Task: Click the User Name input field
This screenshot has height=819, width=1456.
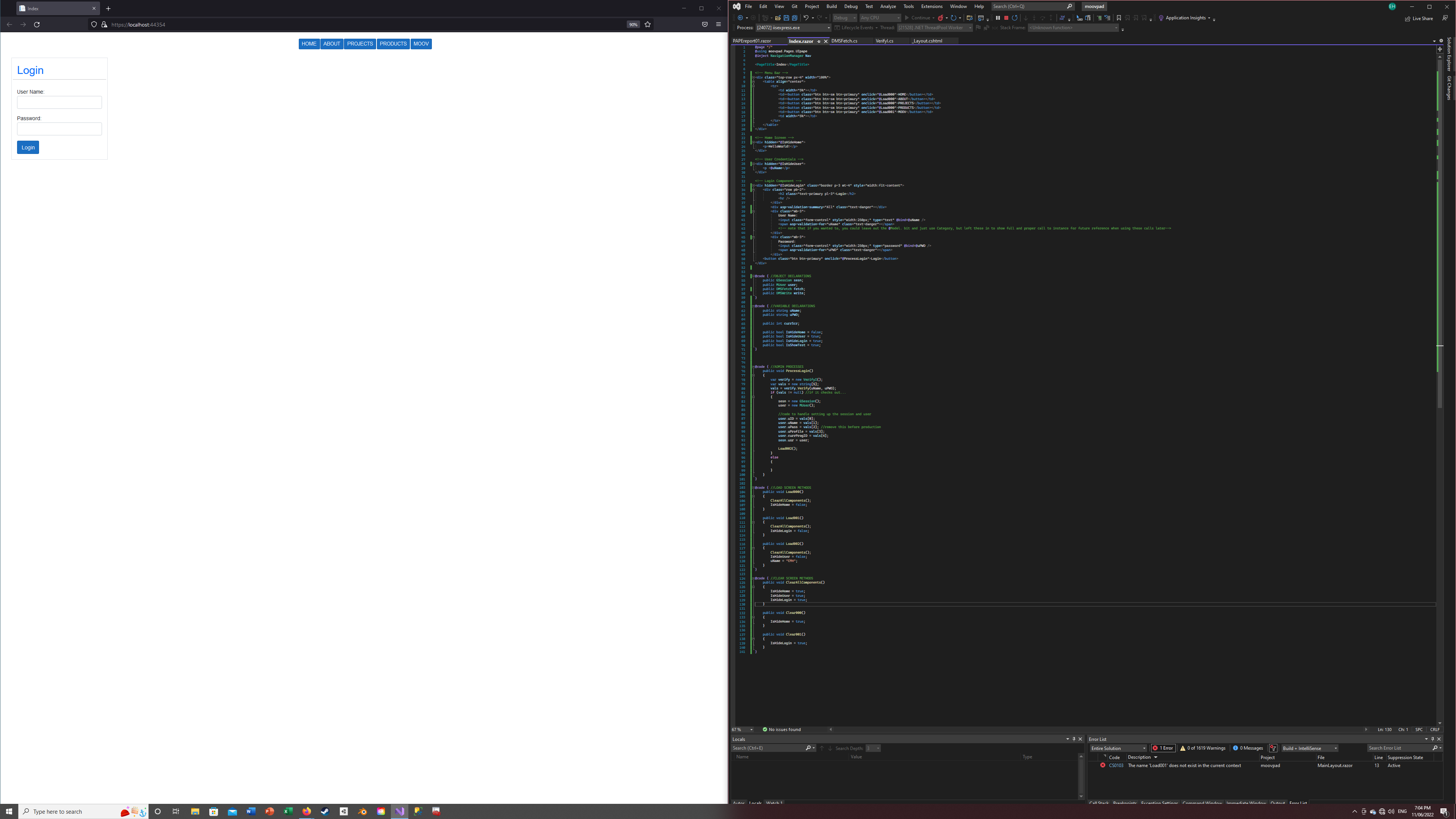Action: coord(60,102)
